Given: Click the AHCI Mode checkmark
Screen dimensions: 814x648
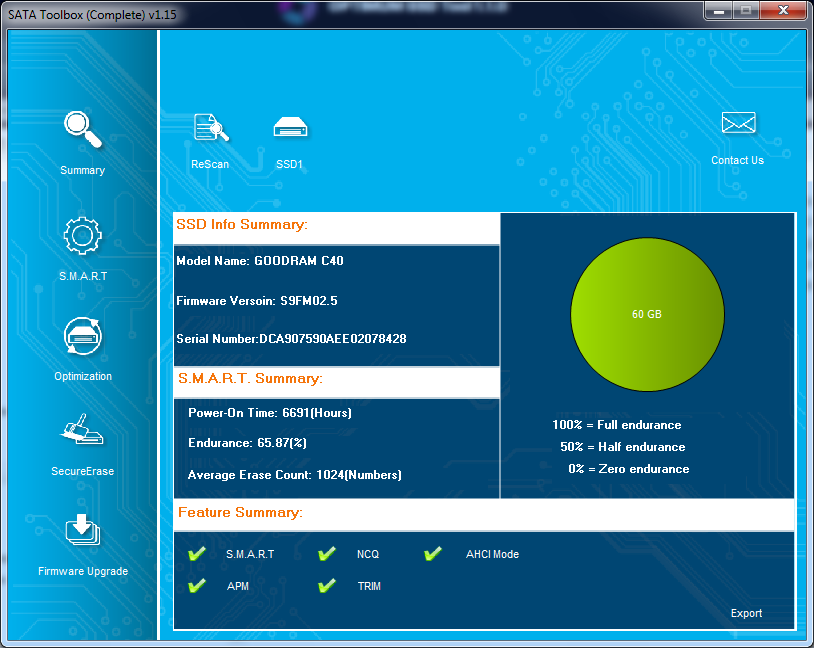Looking at the screenshot, I should pyautogui.click(x=433, y=554).
